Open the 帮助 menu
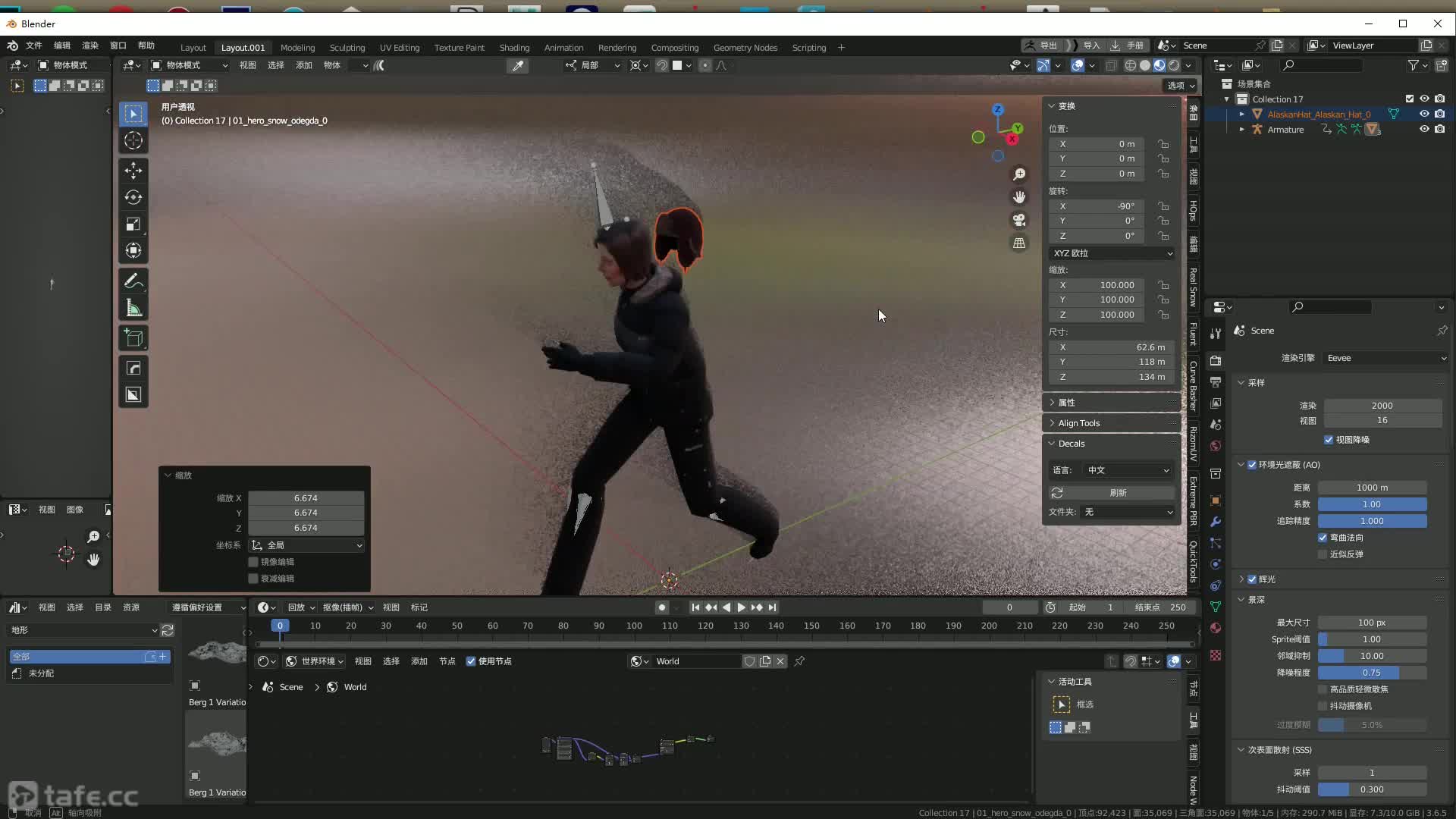Screen dimensions: 1456x819 146,45
